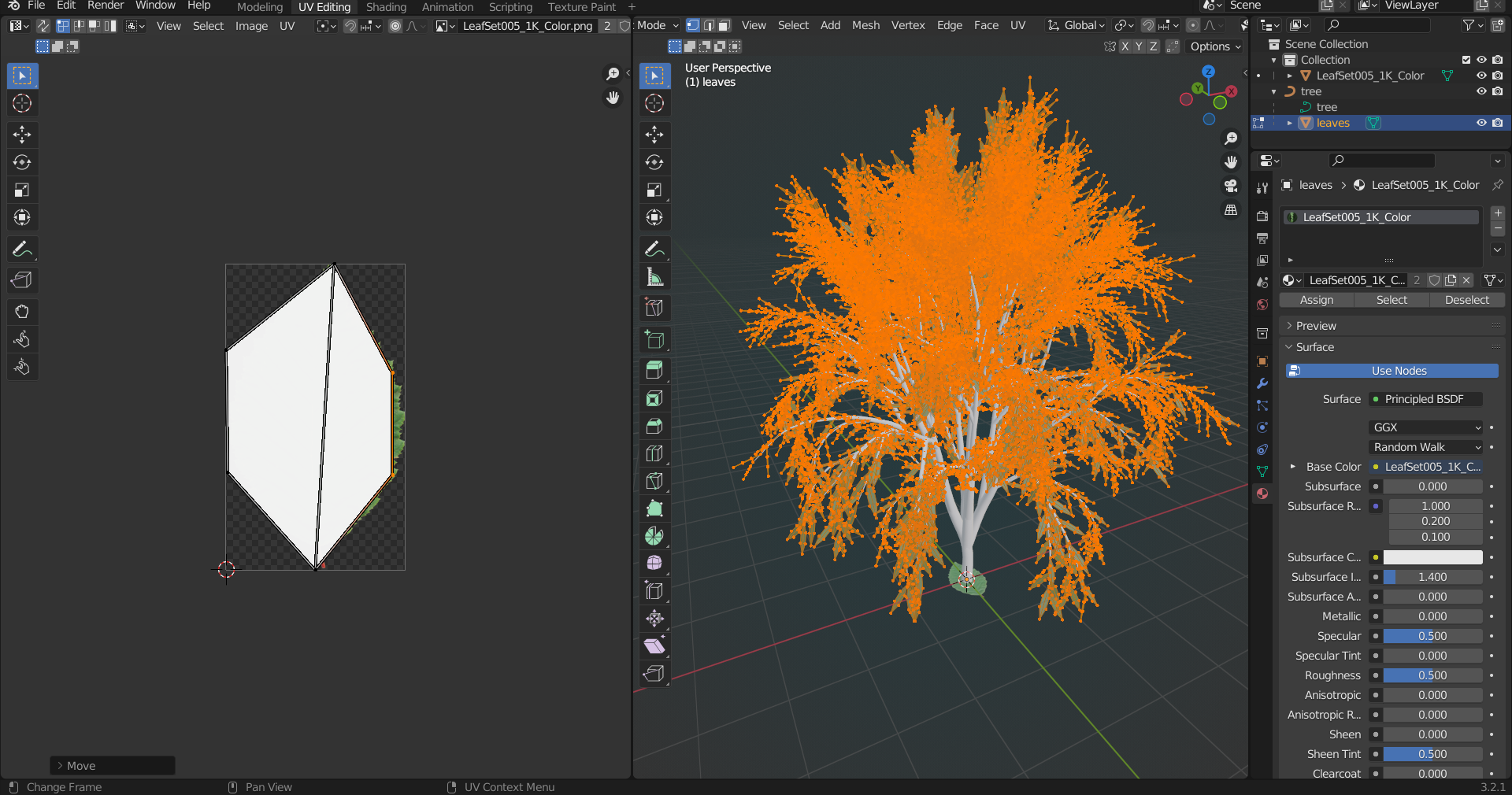Screen dimensions: 1512x795
Task: Select the Knife tool in 3D viewport
Action: (654, 481)
